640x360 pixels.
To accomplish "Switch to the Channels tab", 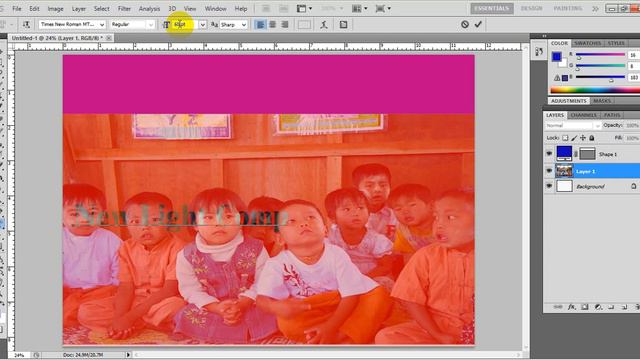I will (x=583, y=115).
